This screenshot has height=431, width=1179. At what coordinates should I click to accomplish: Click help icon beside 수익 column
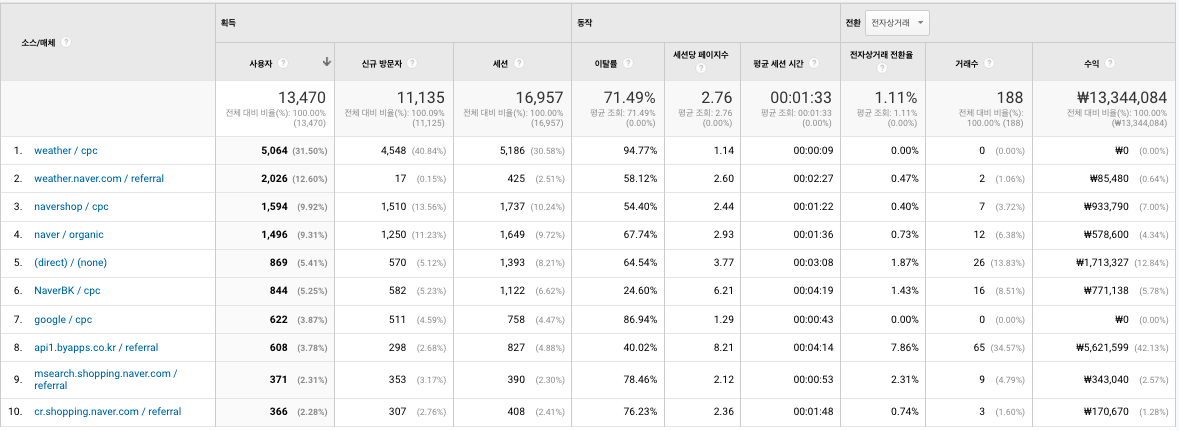point(1110,63)
